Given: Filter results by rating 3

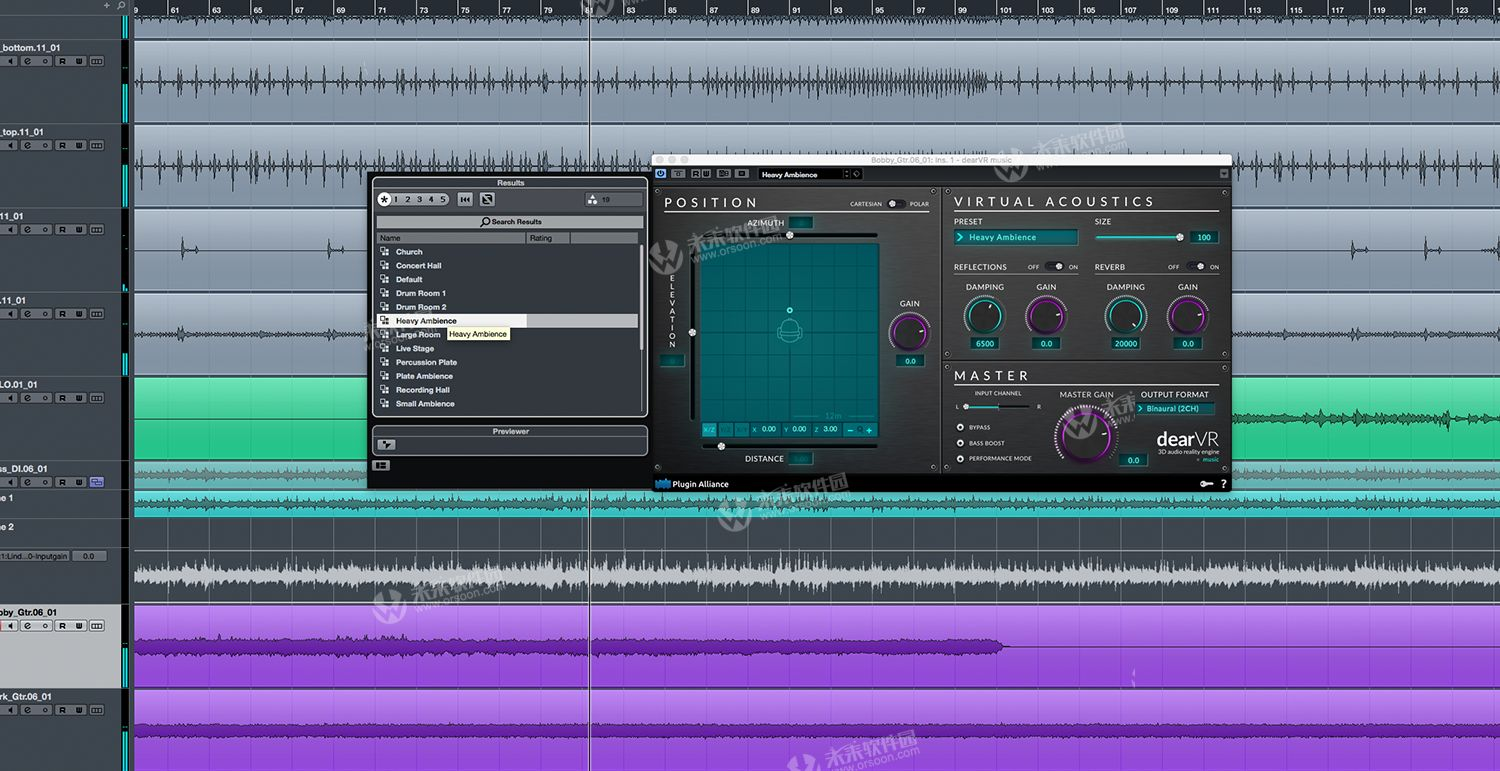Looking at the screenshot, I should point(419,199).
